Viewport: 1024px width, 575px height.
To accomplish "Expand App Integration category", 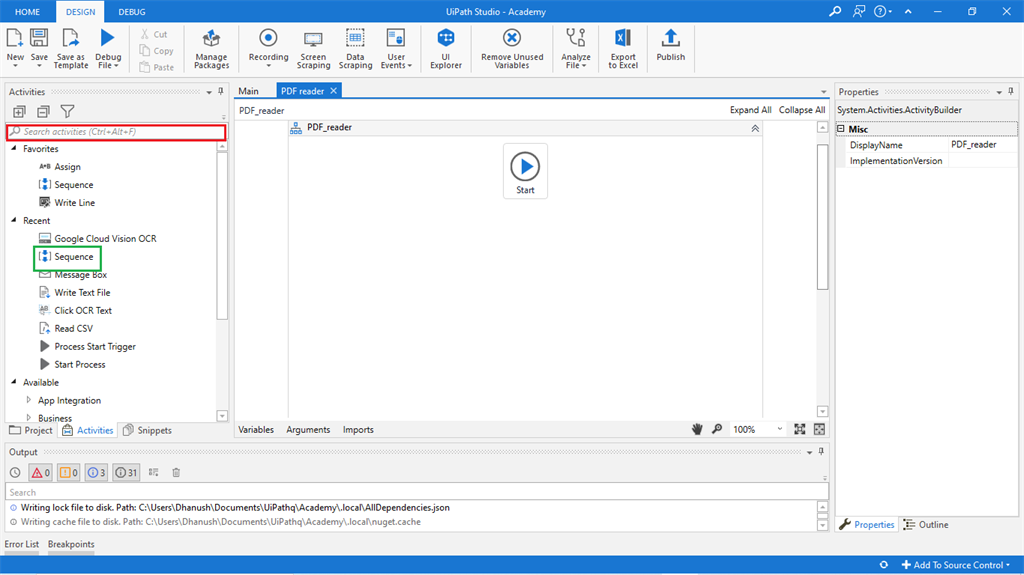I will click(28, 400).
